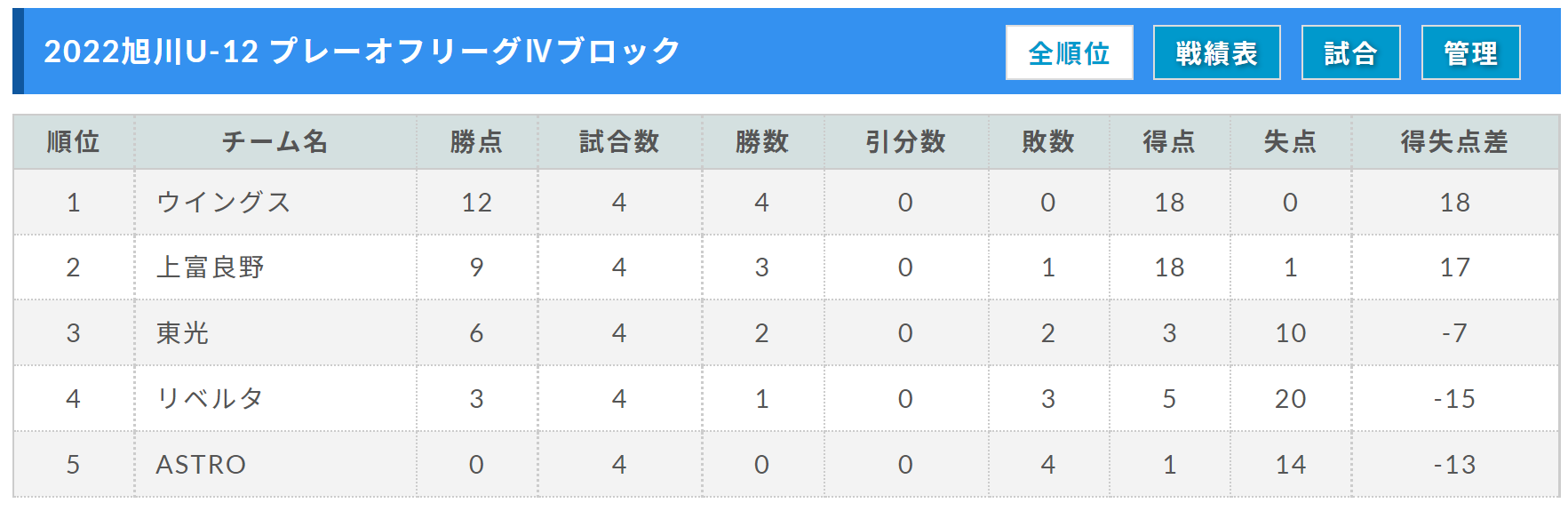This screenshot has height=511, width=1568.
Task: Click the 得点 column header
Action: 1169,141
